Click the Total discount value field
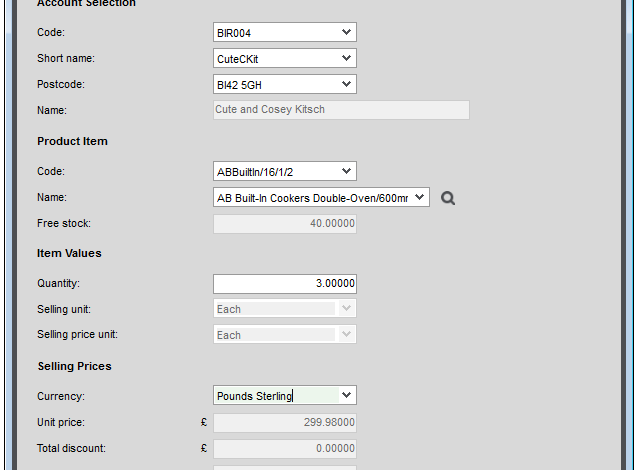This screenshot has width=639, height=470. pyautogui.click(x=285, y=449)
